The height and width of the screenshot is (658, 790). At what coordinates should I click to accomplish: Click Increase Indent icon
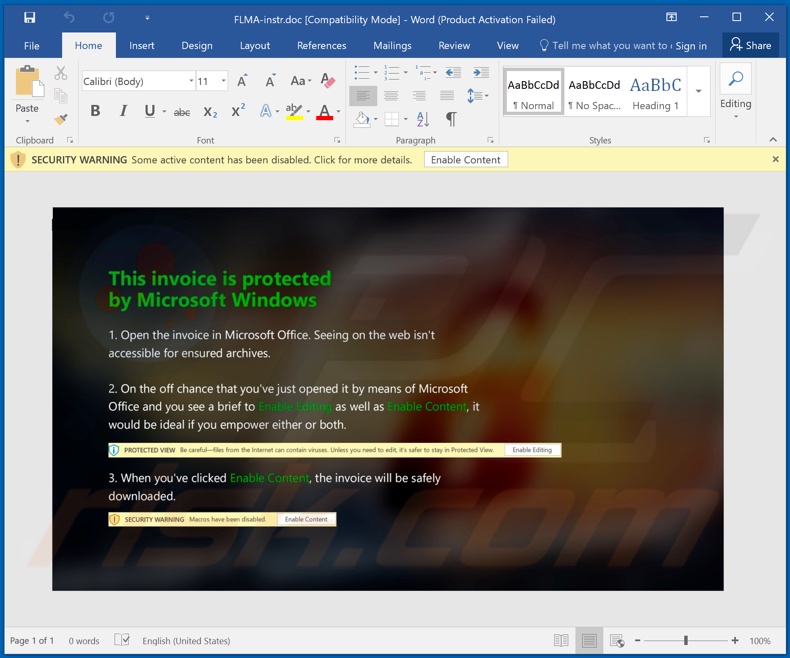tap(481, 73)
